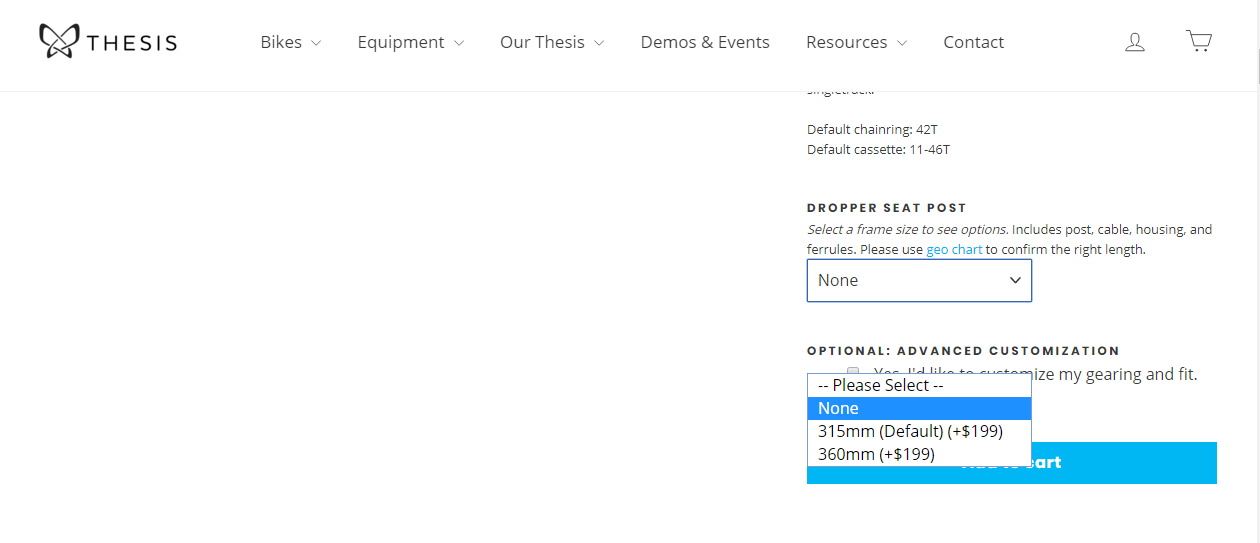
Task: Click the DROPPER SEAT POST heading
Action: tap(887, 208)
